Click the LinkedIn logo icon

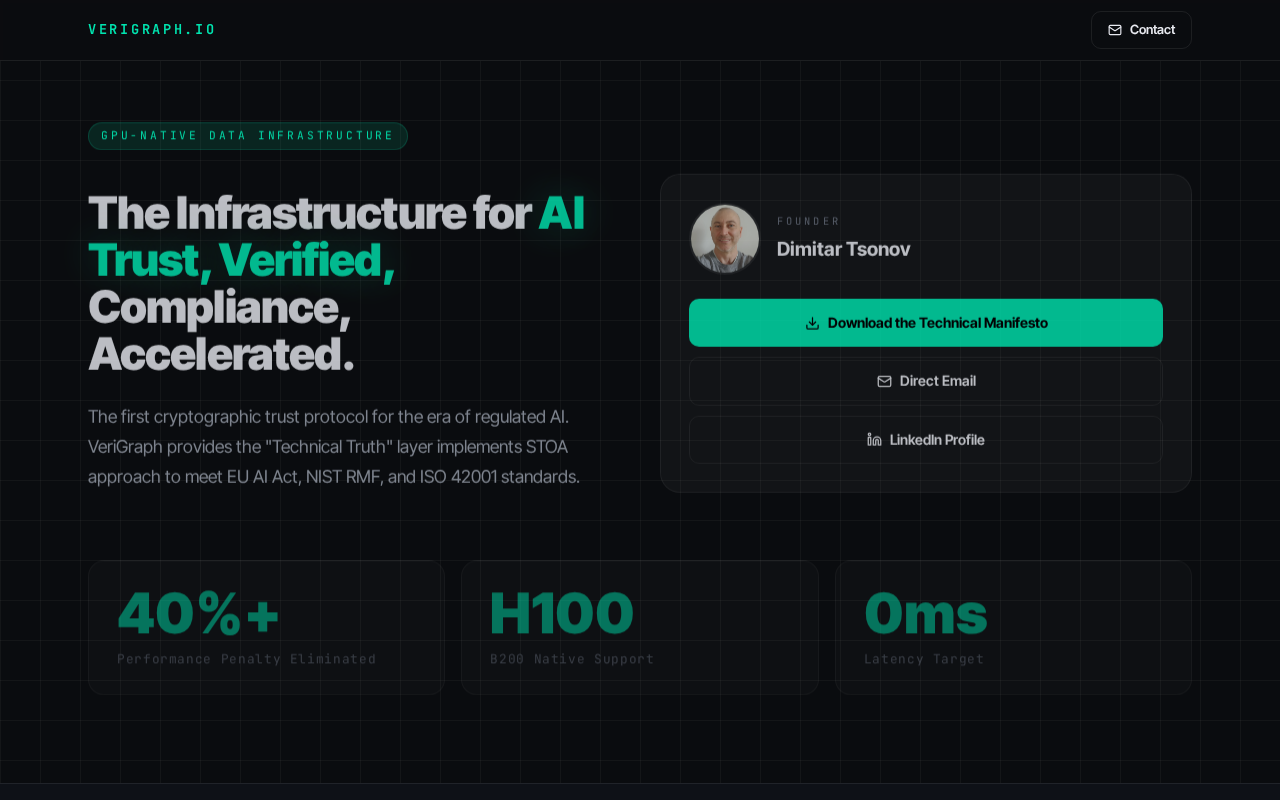874,440
